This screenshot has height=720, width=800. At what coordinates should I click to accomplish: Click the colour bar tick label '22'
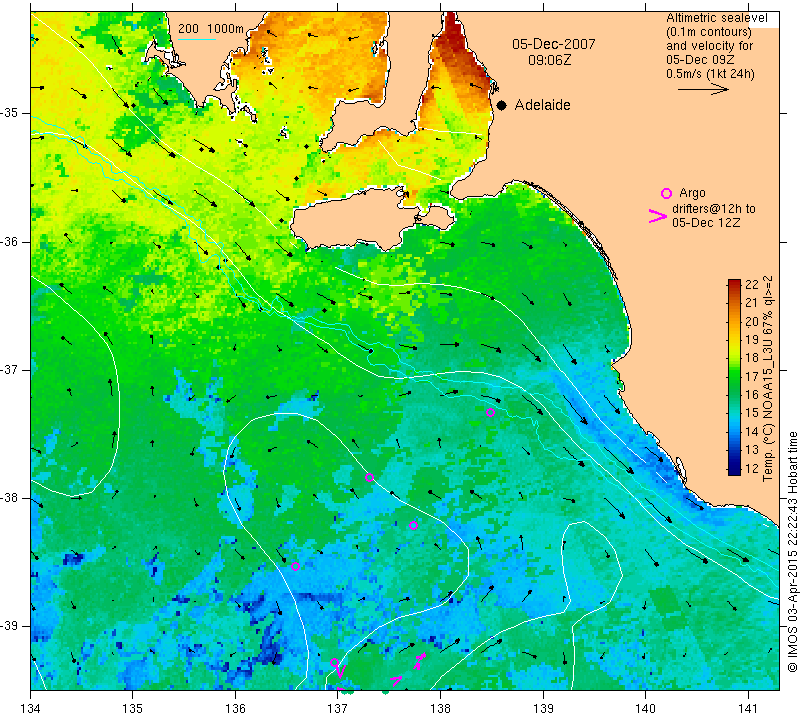pos(752,285)
